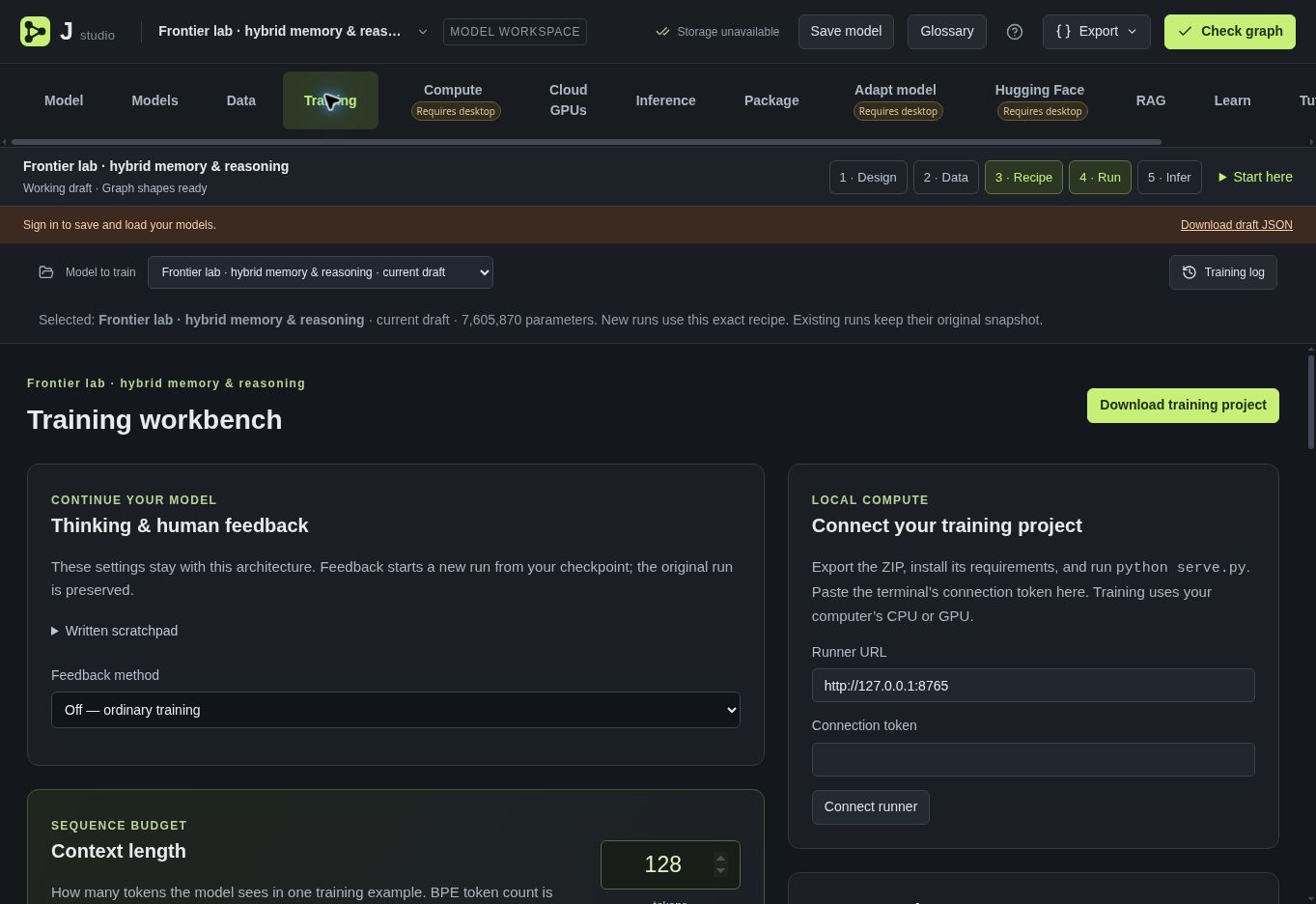Click the Download draft JSON link

1237,225
